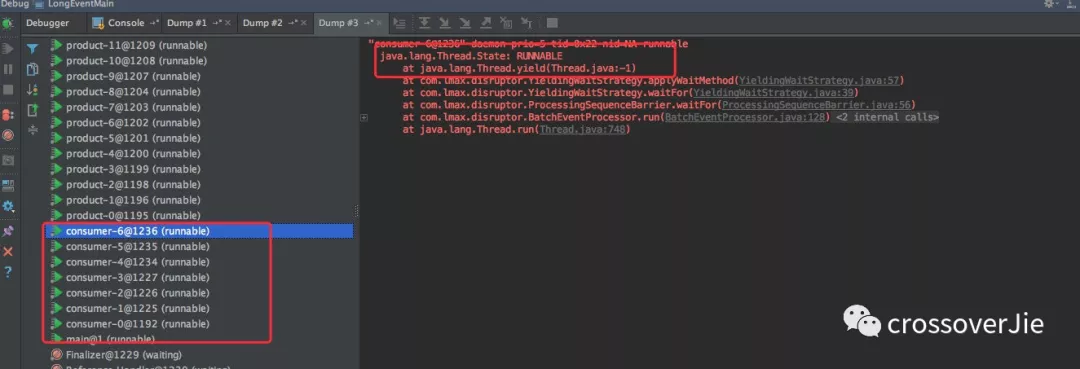1080x369 pixels.
Task: Click the Filter threads funnel icon
Action: [32, 49]
